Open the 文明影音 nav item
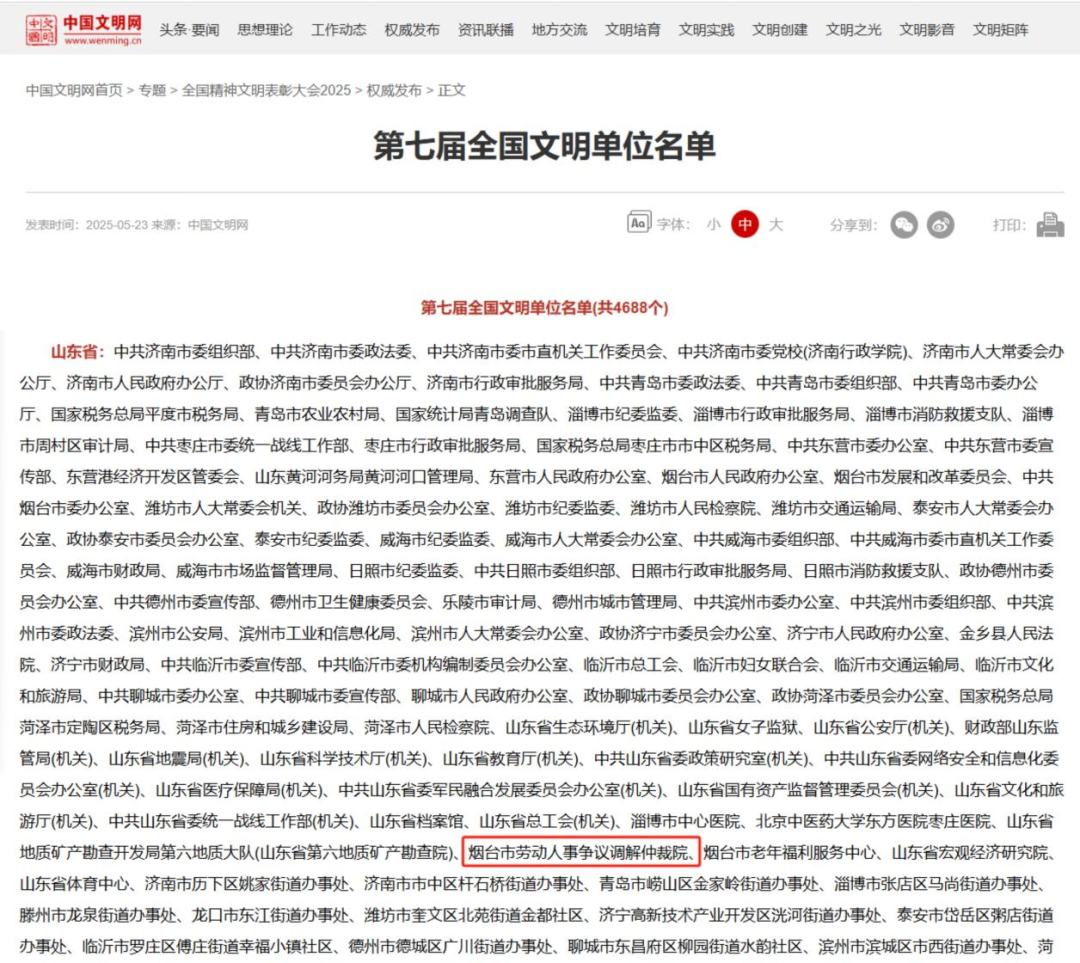1080x963 pixels. pyautogui.click(x=926, y=30)
